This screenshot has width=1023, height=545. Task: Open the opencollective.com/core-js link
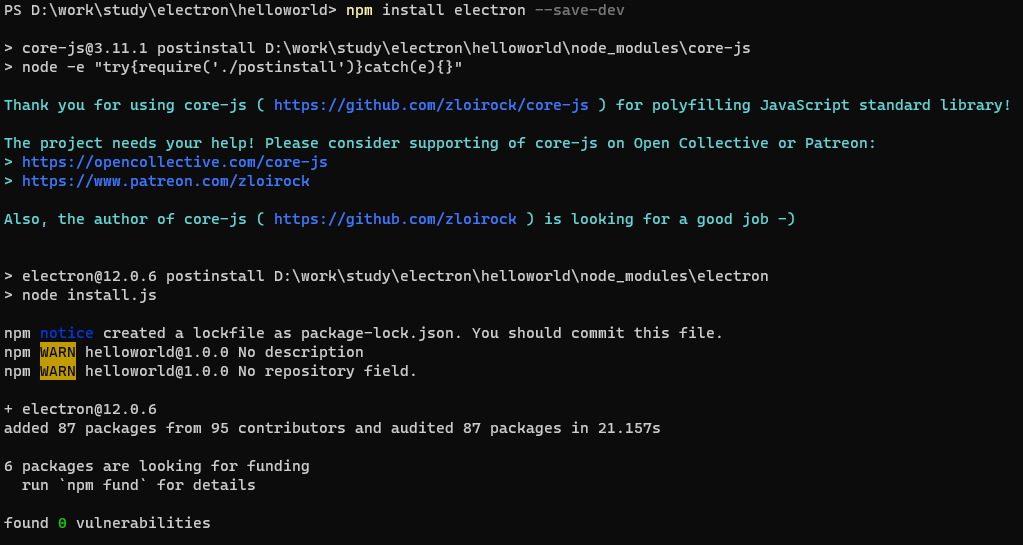[x=175, y=162]
